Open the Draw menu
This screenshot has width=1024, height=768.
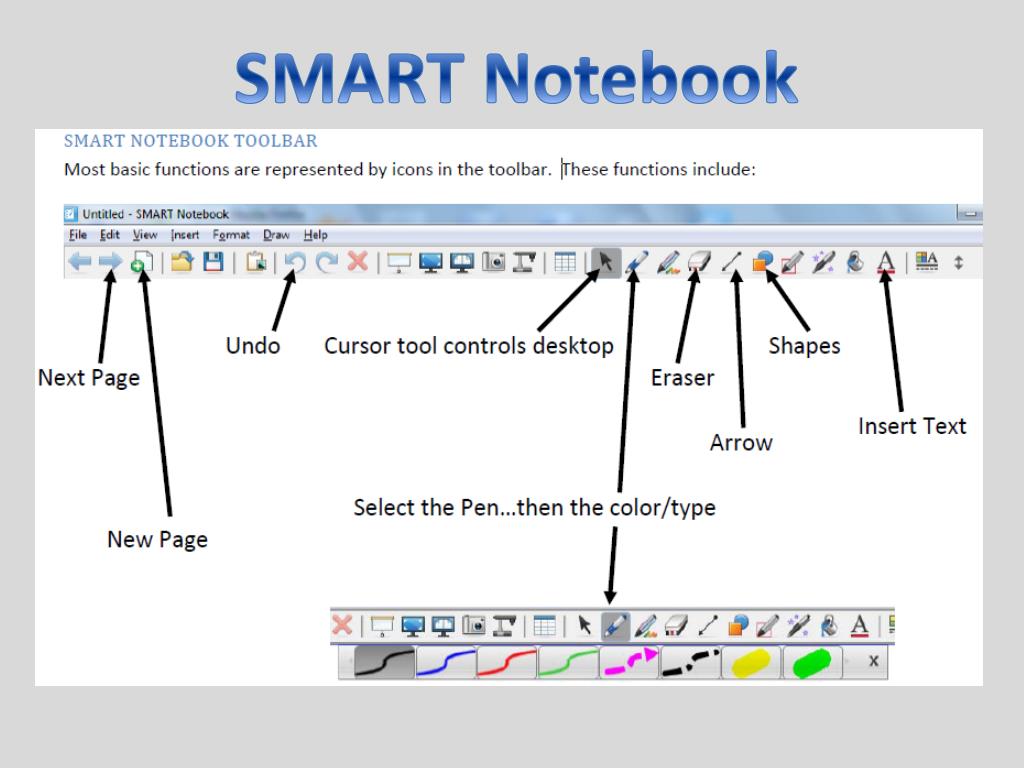click(x=276, y=234)
